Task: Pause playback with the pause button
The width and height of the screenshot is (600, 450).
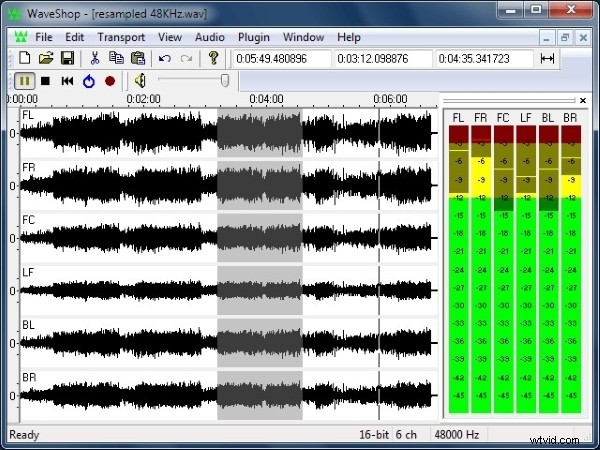Action: click(x=24, y=81)
